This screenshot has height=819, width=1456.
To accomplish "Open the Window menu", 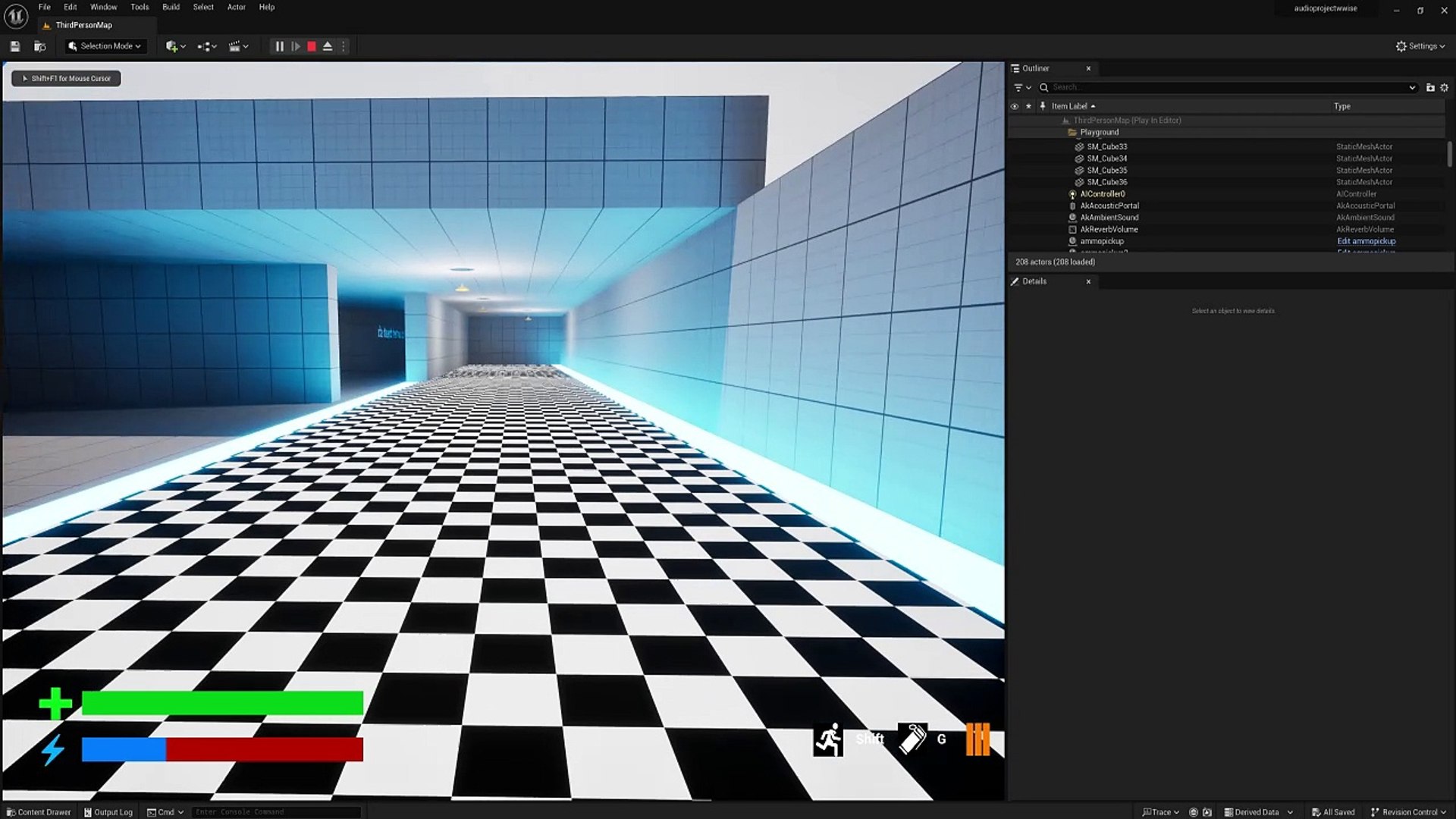I will 104,7.
